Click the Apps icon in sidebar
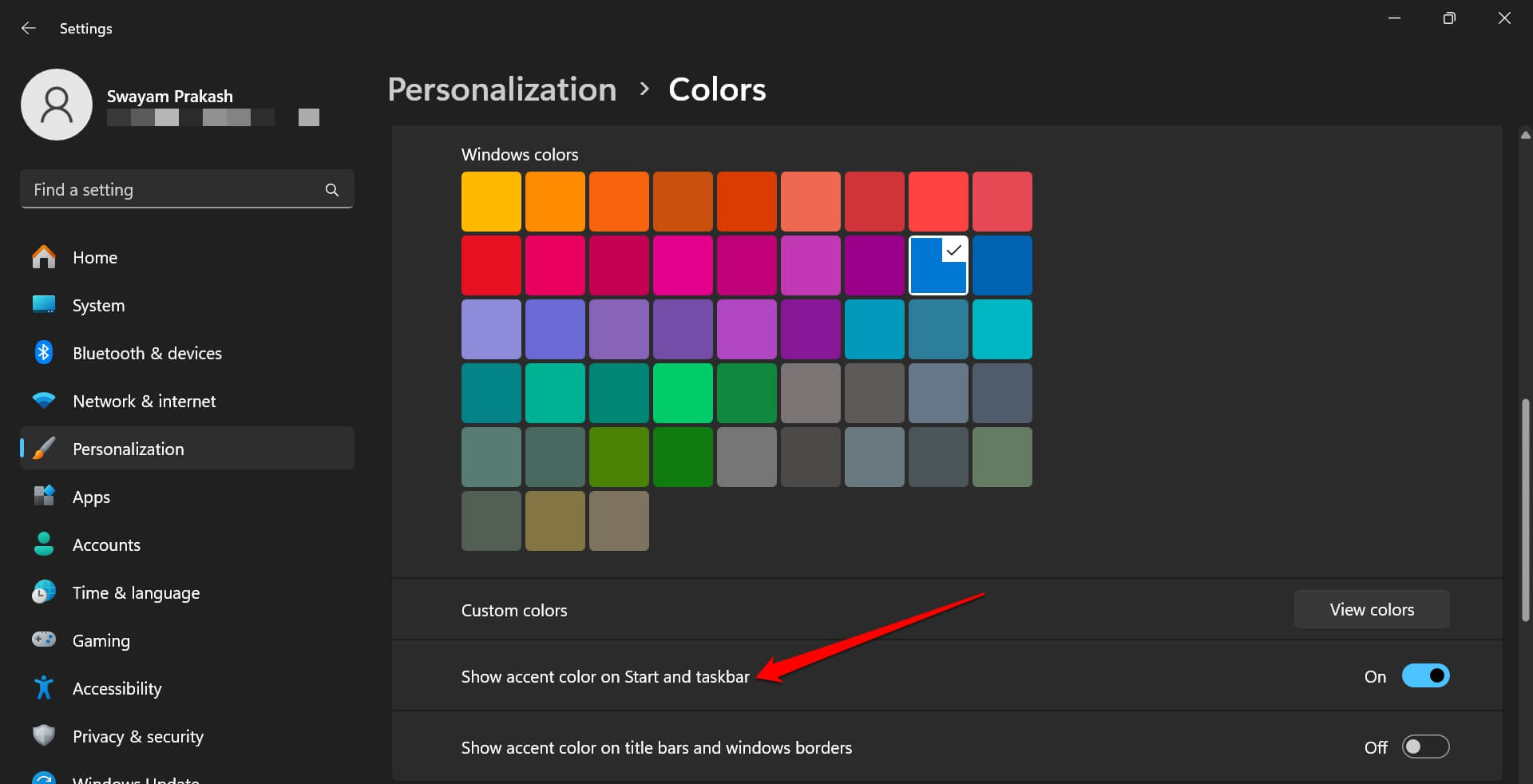The image size is (1533, 784). coord(44,496)
